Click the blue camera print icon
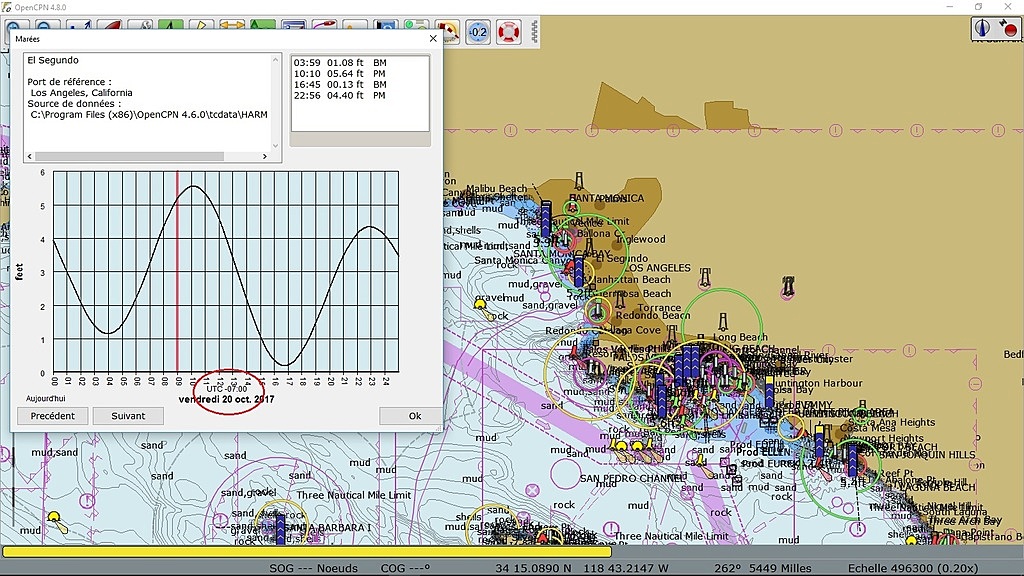The width and height of the screenshot is (1024, 576). pyautogui.click(x=386, y=26)
